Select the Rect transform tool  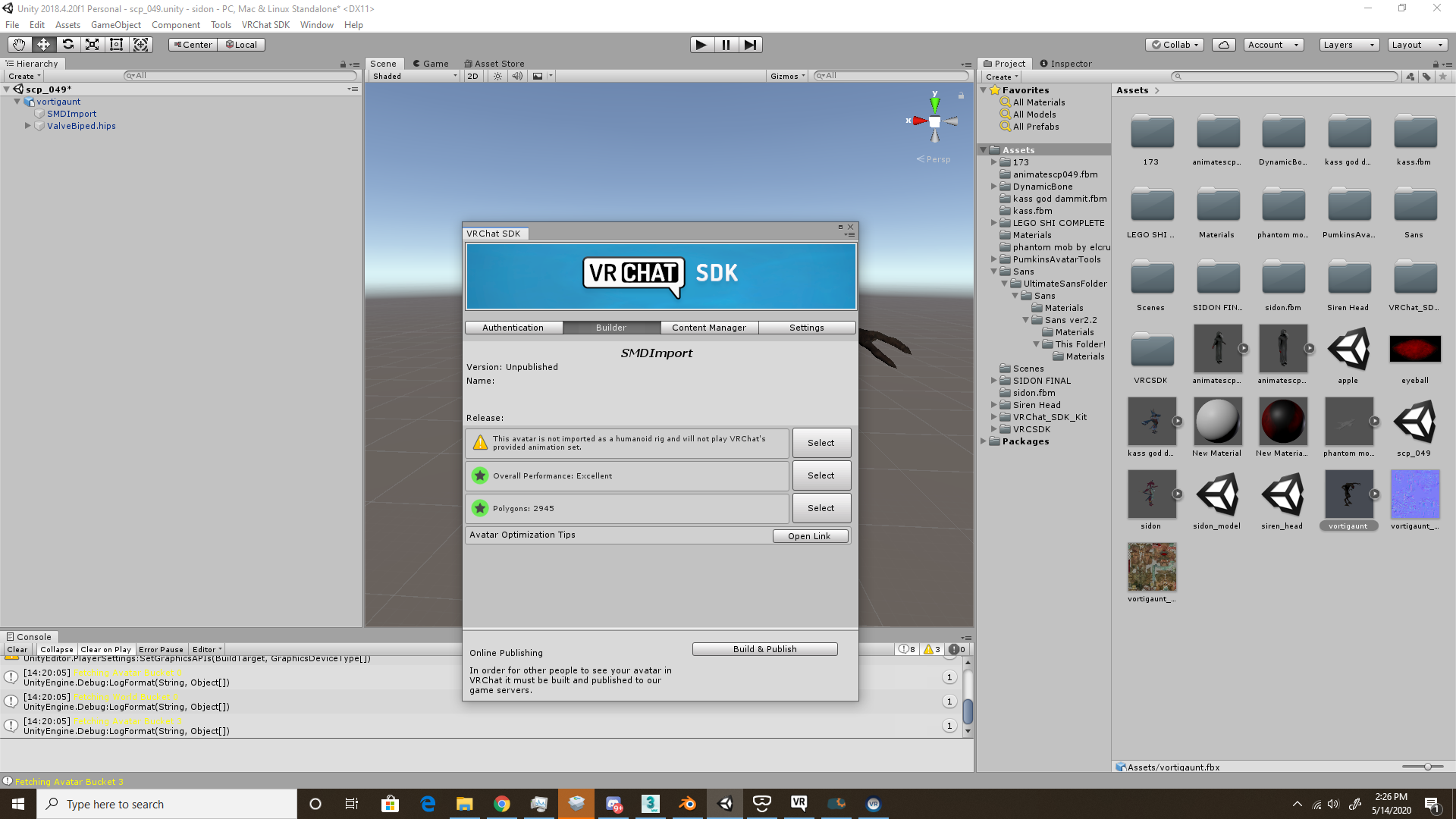tap(116, 45)
